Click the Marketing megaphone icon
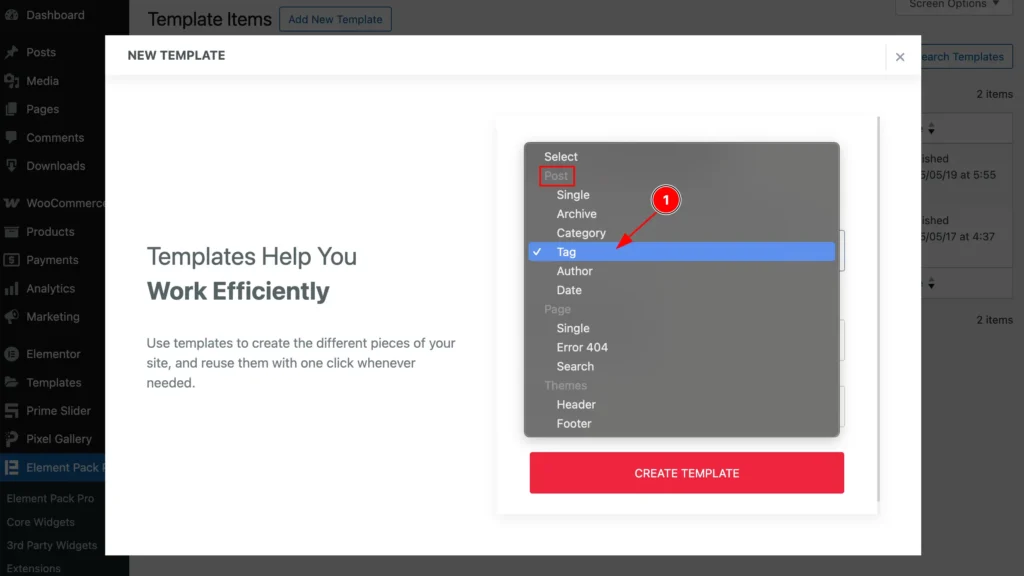 (x=12, y=316)
